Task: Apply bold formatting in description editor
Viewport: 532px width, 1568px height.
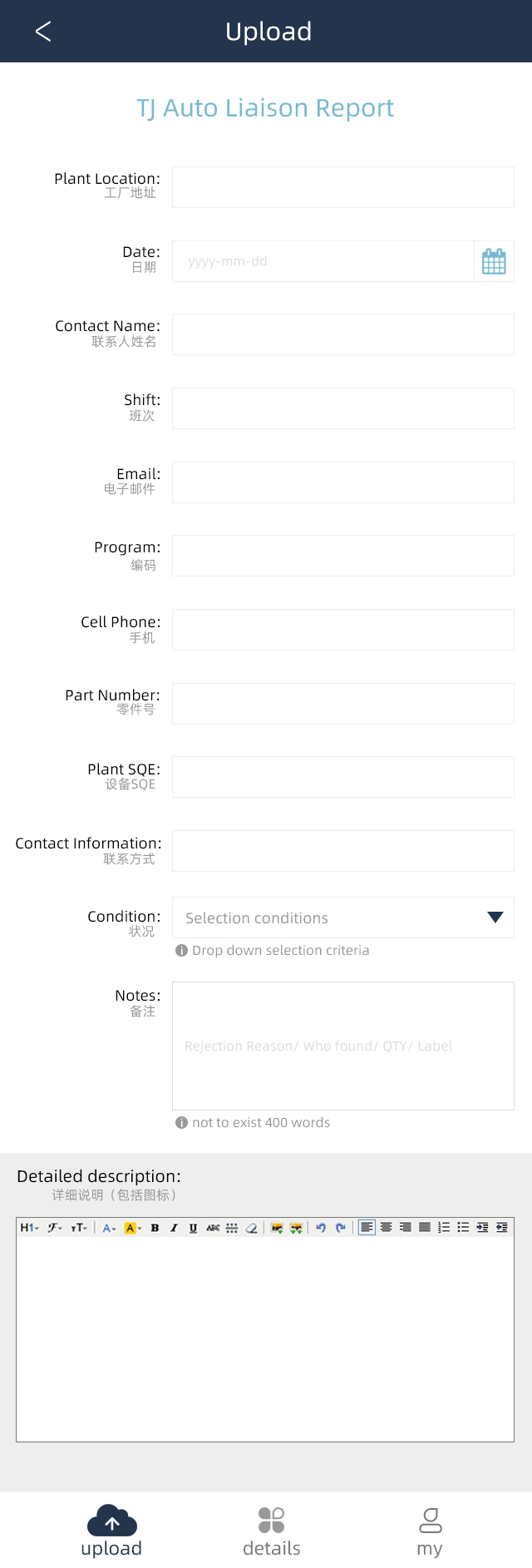Action: click(x=155, y=1228)
